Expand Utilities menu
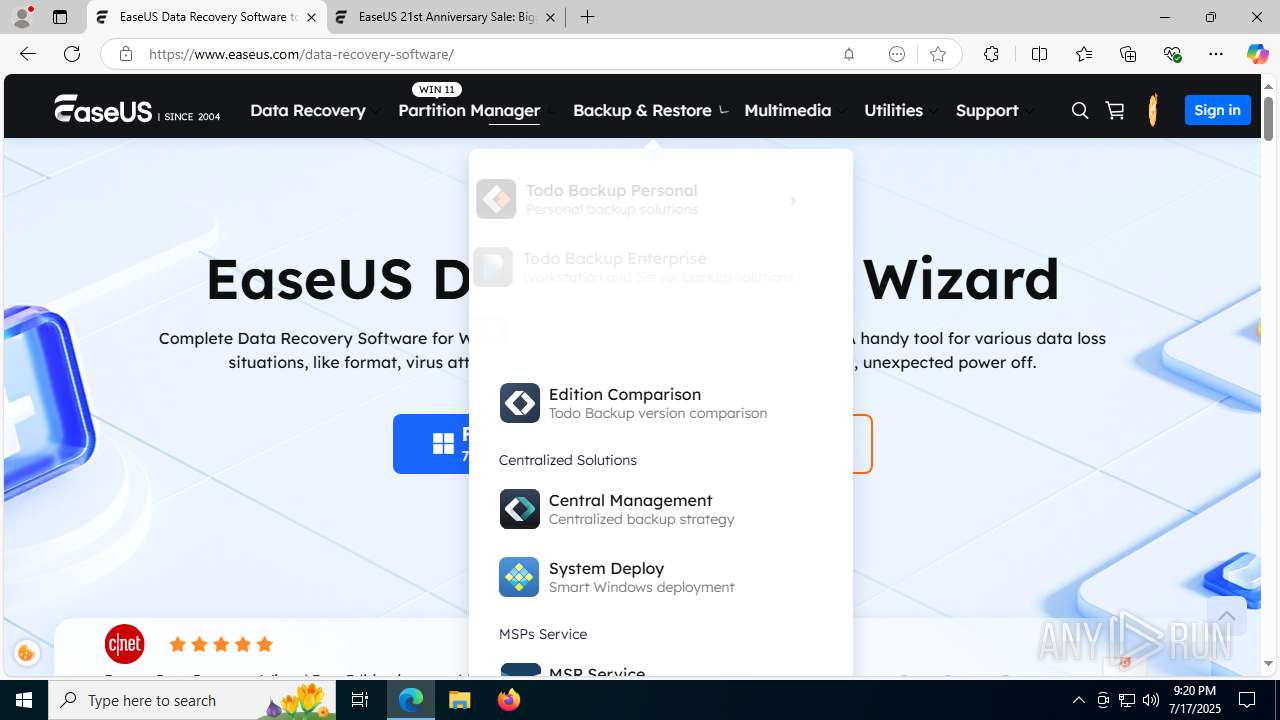The width and height of the screenshot is (1280, 720). click(900, 110)
